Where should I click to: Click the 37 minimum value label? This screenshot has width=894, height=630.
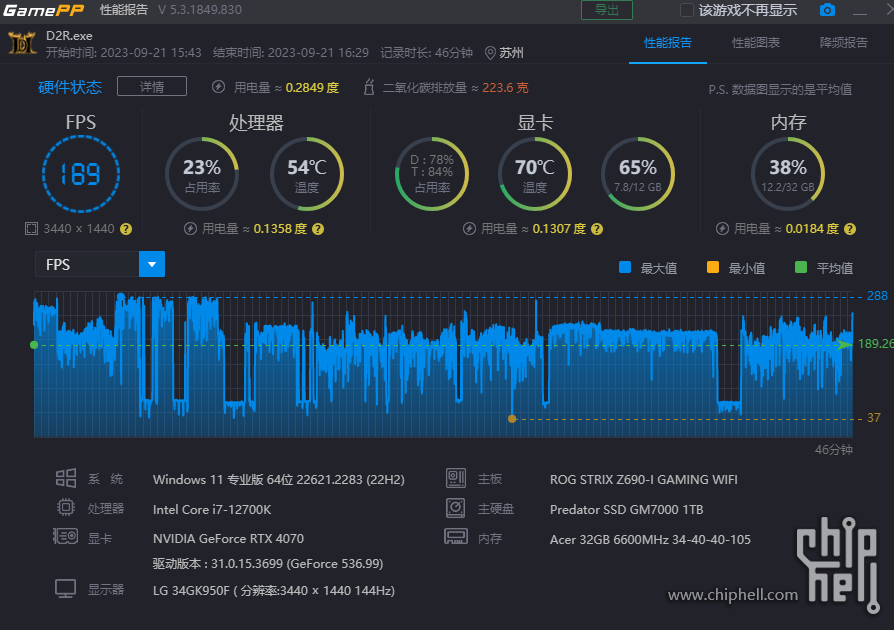coord(873,418)
